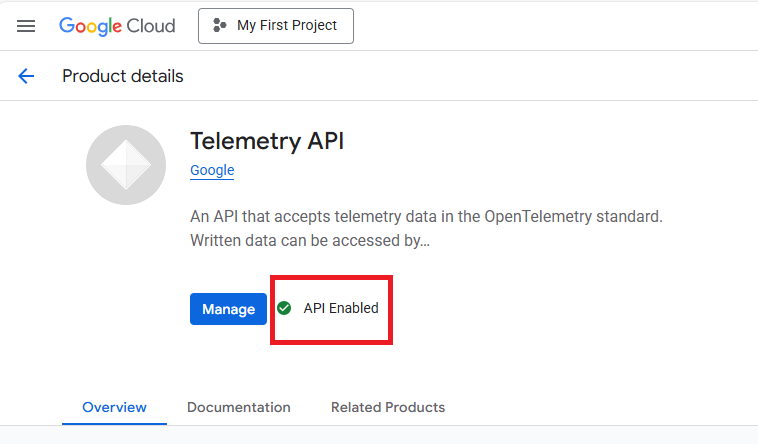758x444 pixels.
Task: Follow the Google publisher link
Action: (x=212, y=170)
